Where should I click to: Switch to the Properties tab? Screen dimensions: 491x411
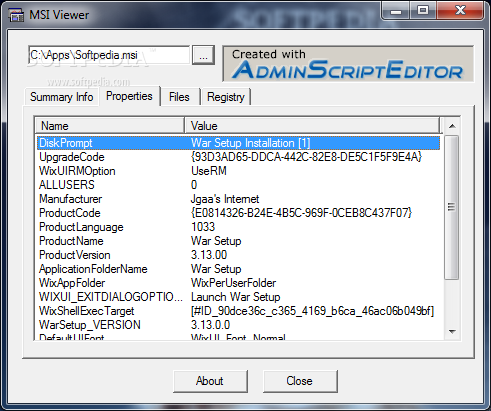129,96
